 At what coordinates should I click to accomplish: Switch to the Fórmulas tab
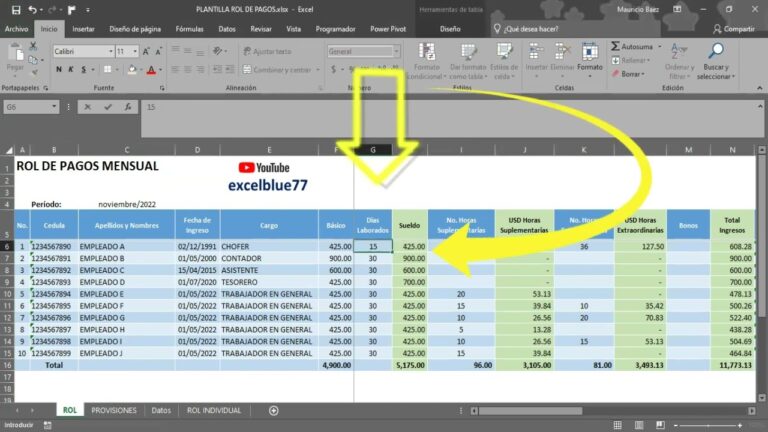[190, 29]
